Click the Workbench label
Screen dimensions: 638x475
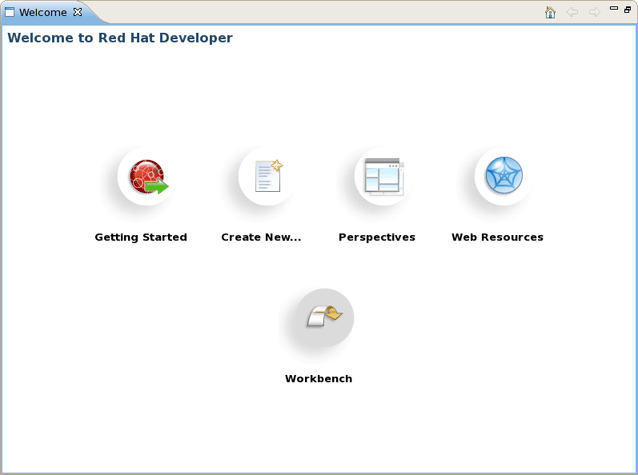point(319,379)
